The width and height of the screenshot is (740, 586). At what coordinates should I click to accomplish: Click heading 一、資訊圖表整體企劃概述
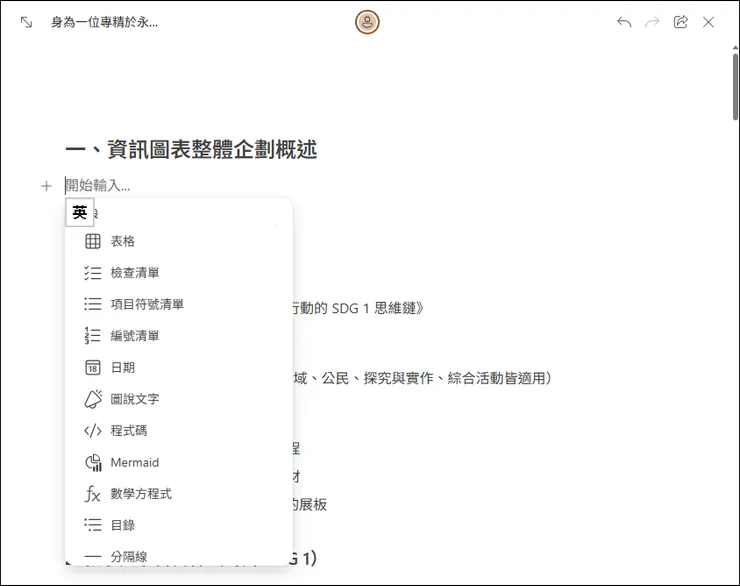[x=191, y=149]
